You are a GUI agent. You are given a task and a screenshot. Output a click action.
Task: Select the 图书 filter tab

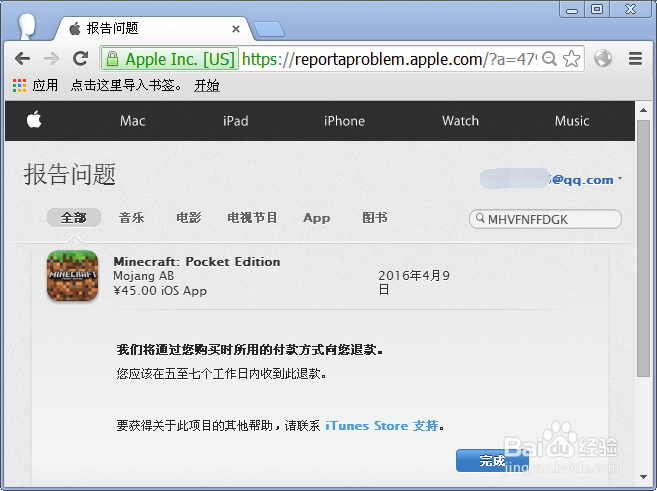click(375, 217)
